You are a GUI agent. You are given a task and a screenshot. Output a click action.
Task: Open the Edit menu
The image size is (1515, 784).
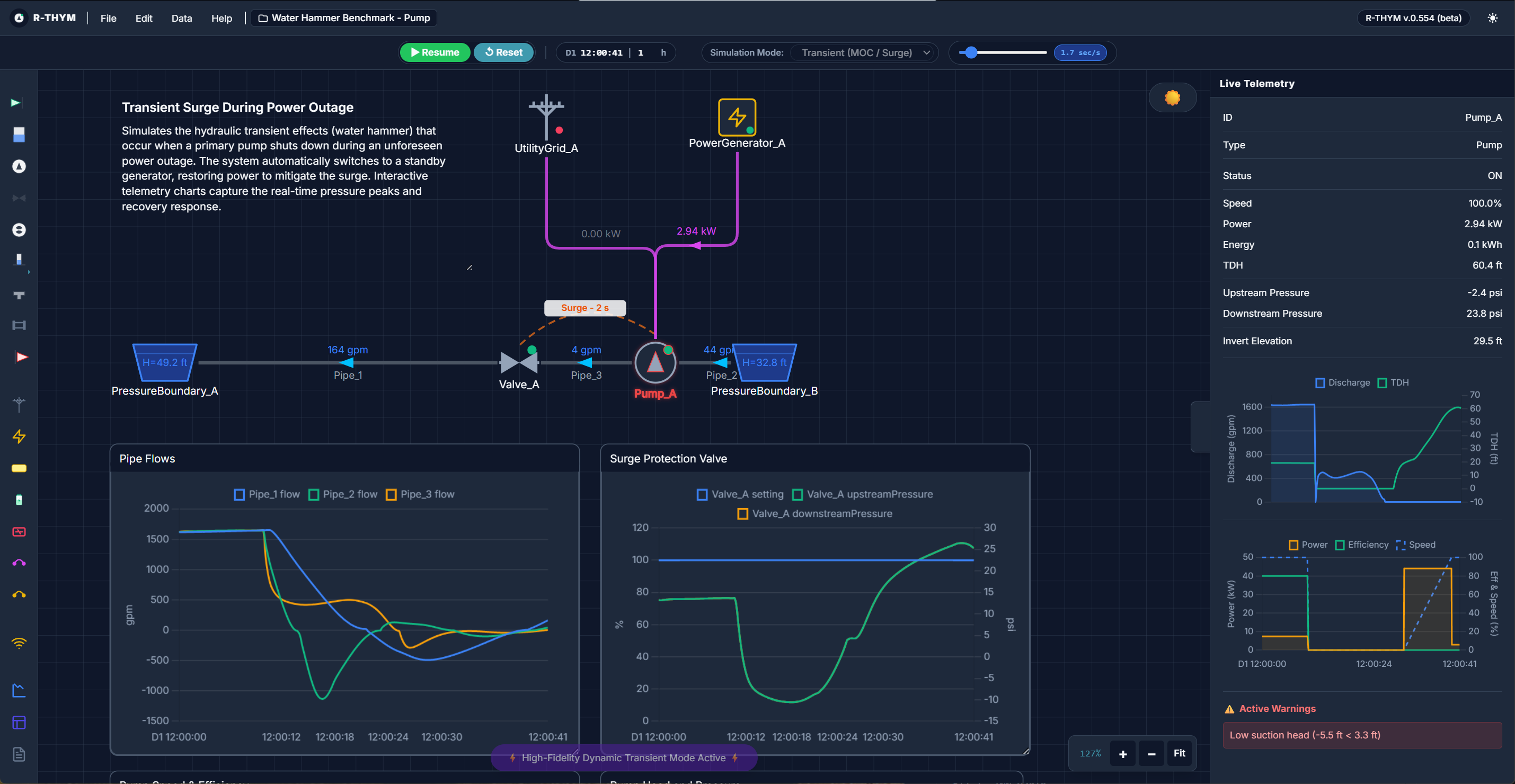pos(144,18)
